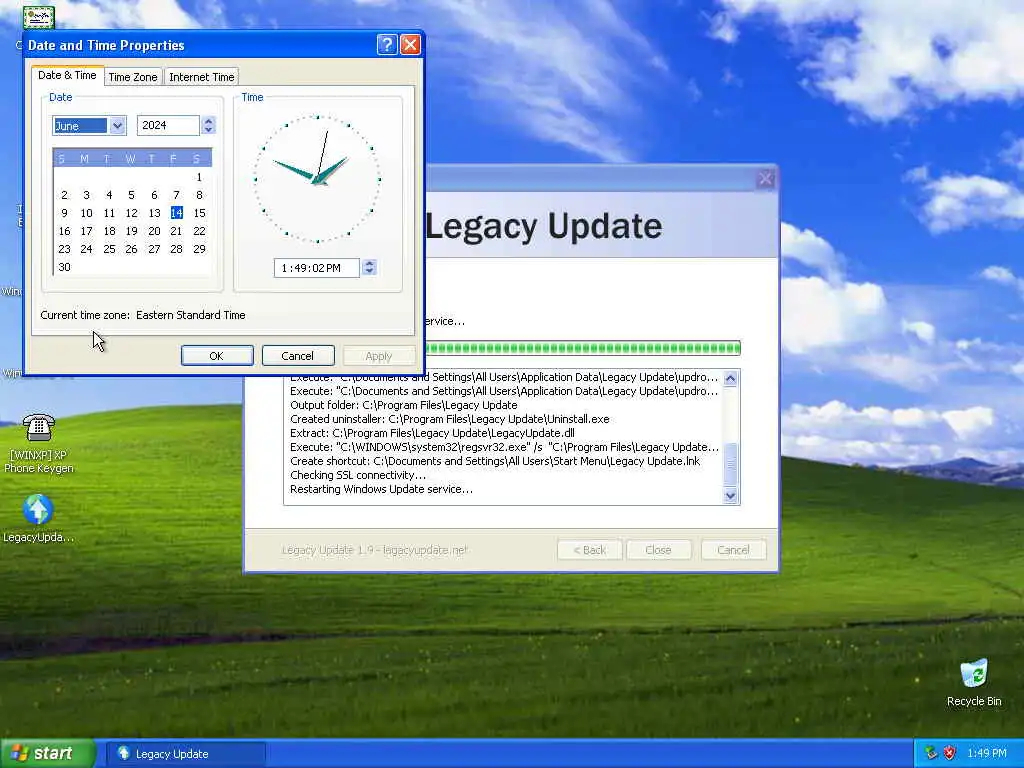
Task: Open the XP Phone Keygen desktop icon
Action: click(39, 443)
